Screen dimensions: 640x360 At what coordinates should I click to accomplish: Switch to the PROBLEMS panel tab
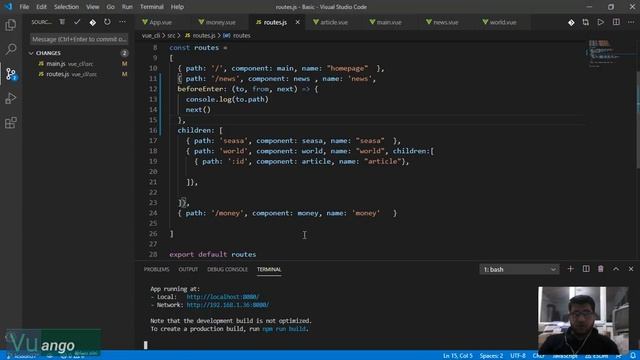pyautogui.click(x=156, y=269)
